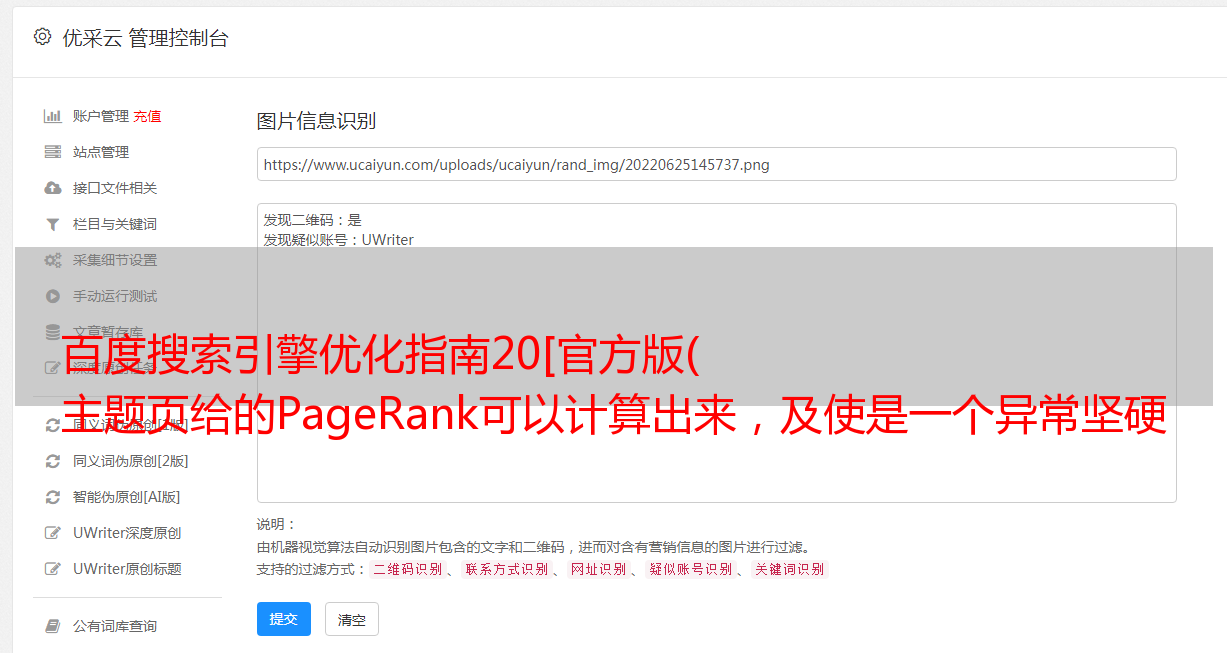
Task: Open 同义词伪原创[2版] in the sidebar
Action: pyautogui.click(x=130, y=461)
